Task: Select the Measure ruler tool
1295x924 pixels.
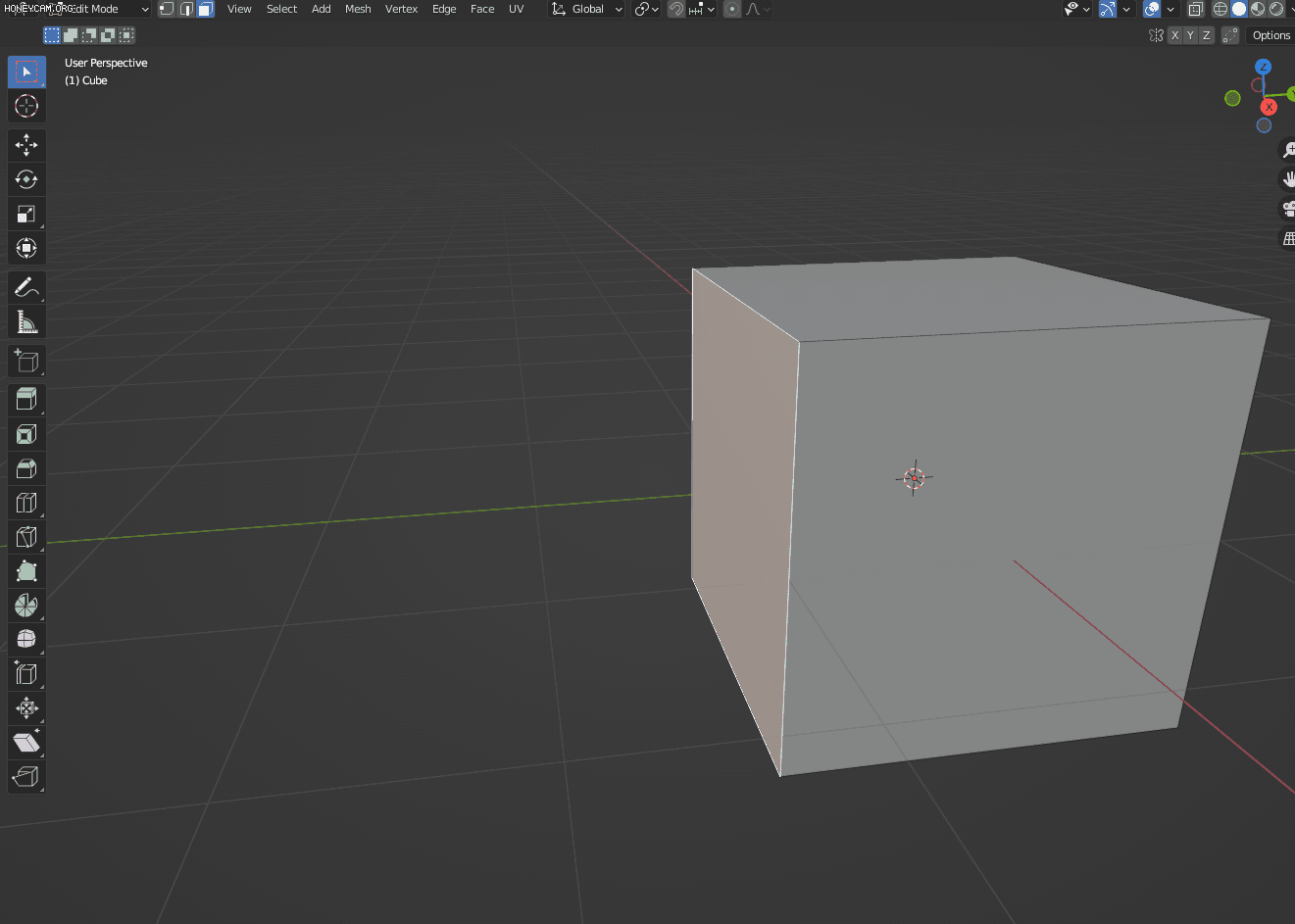Action: (26, 321)
